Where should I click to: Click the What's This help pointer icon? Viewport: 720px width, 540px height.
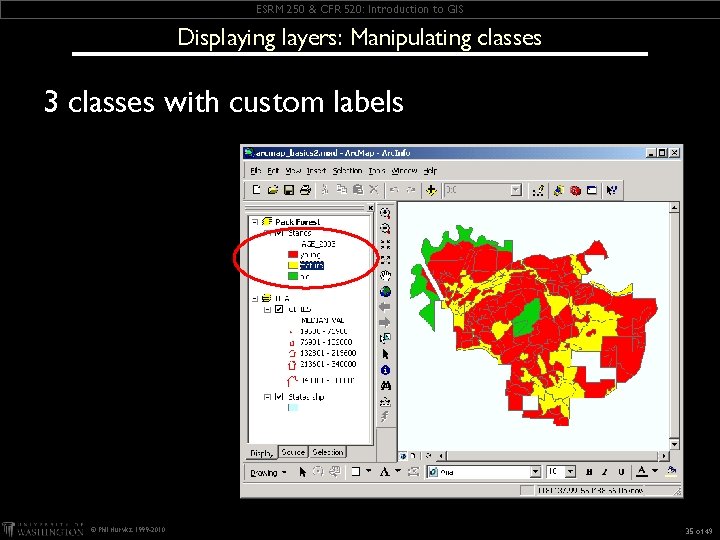[x=612, y=190]
